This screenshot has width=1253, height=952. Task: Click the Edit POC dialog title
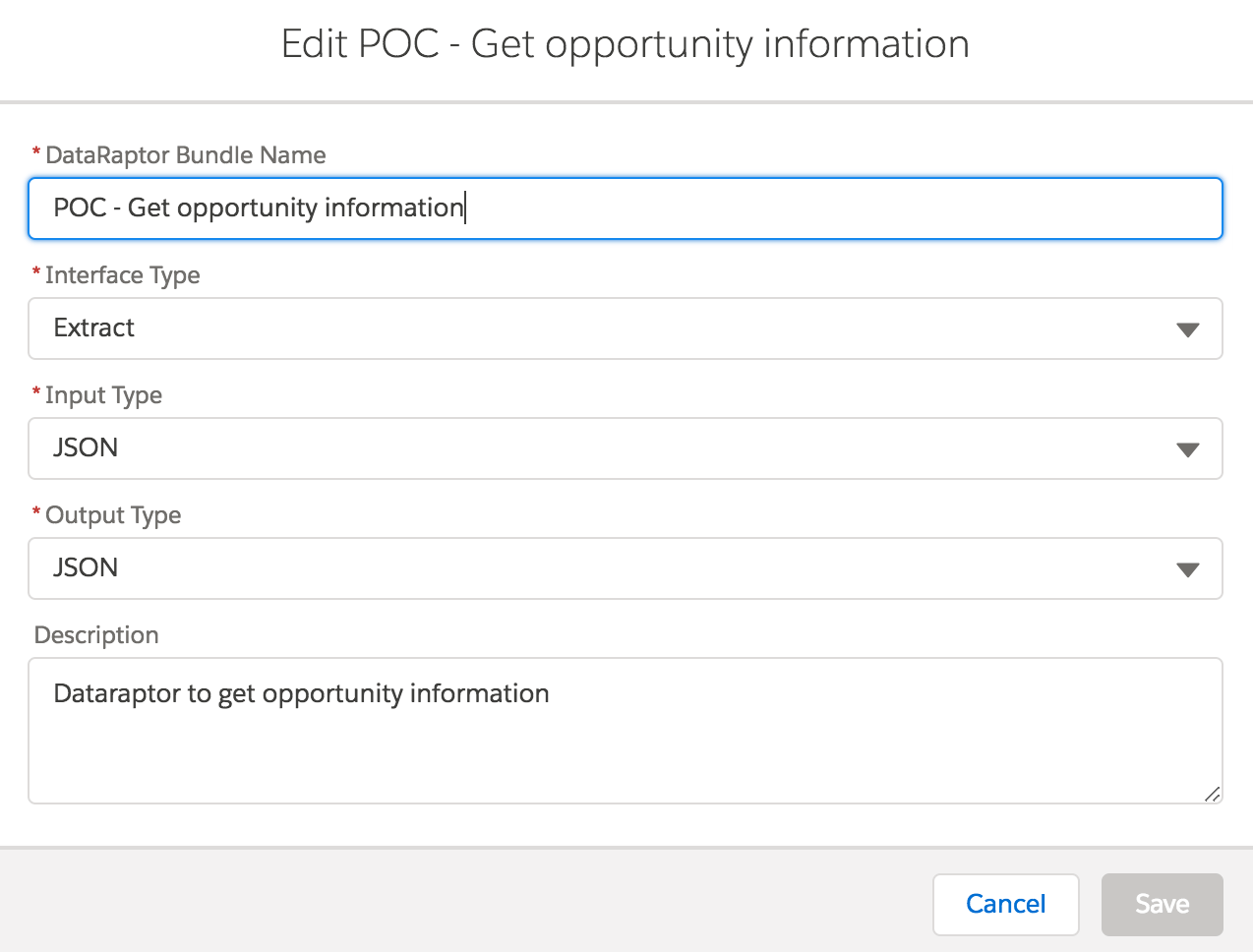pyautogui.click(x=626, y=44)
